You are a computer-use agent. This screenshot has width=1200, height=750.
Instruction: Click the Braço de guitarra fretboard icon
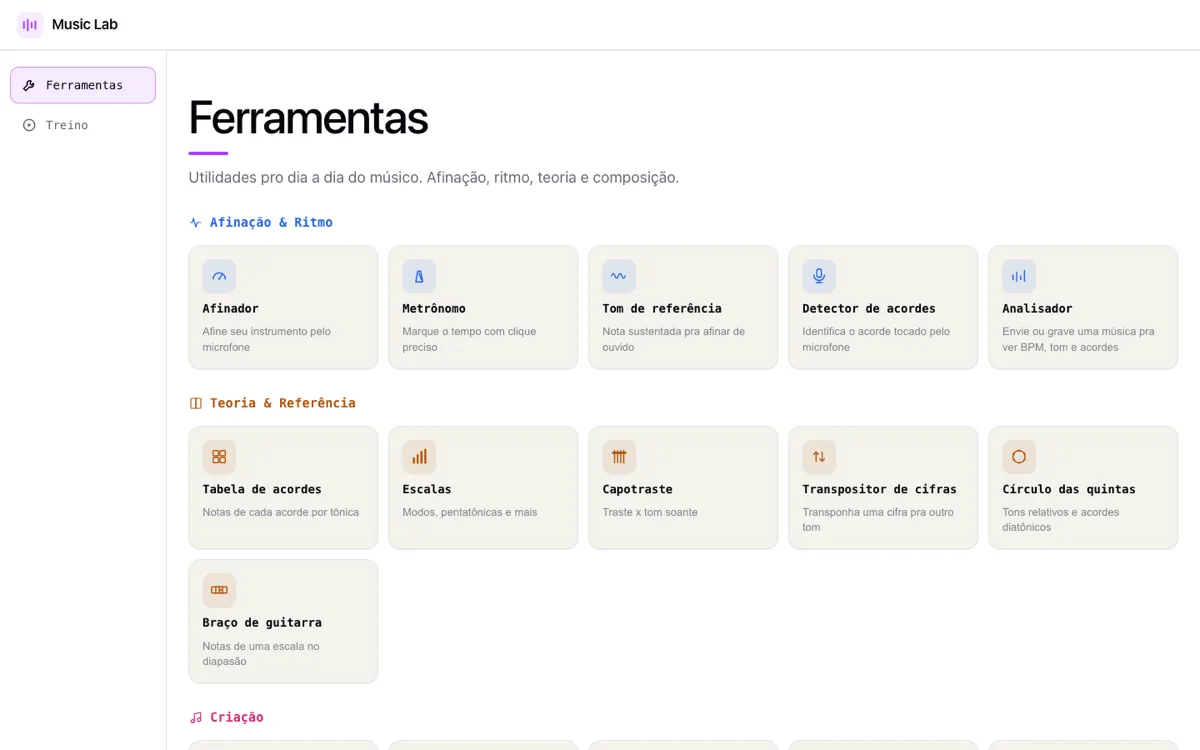tap(219, 590)
